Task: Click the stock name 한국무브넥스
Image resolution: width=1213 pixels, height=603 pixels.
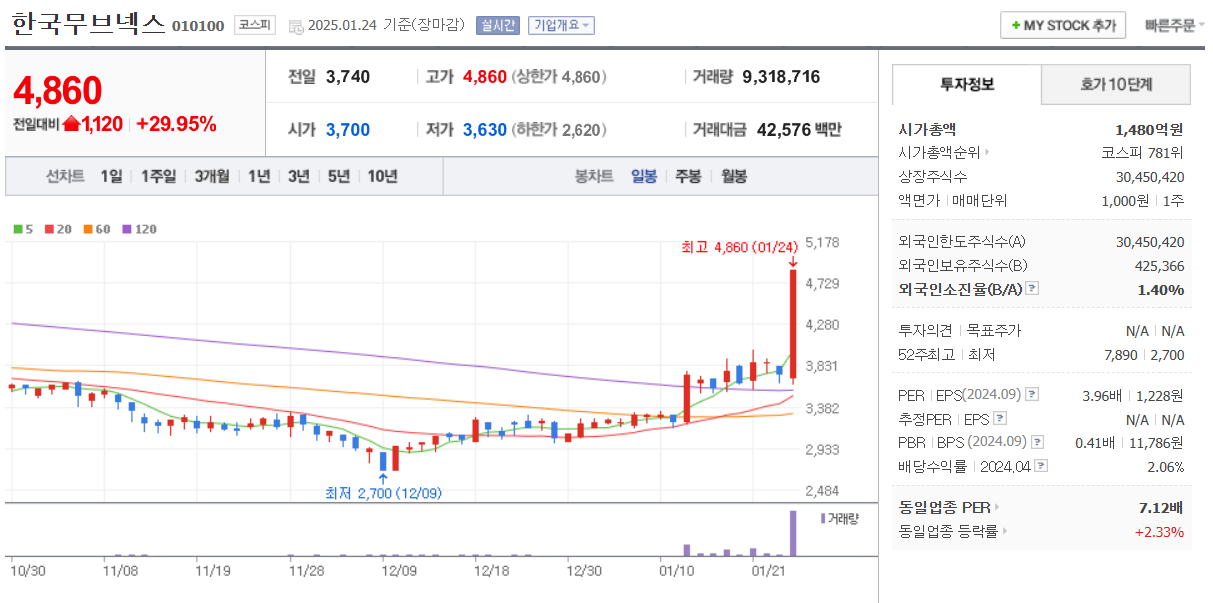Action: [88, 24]
